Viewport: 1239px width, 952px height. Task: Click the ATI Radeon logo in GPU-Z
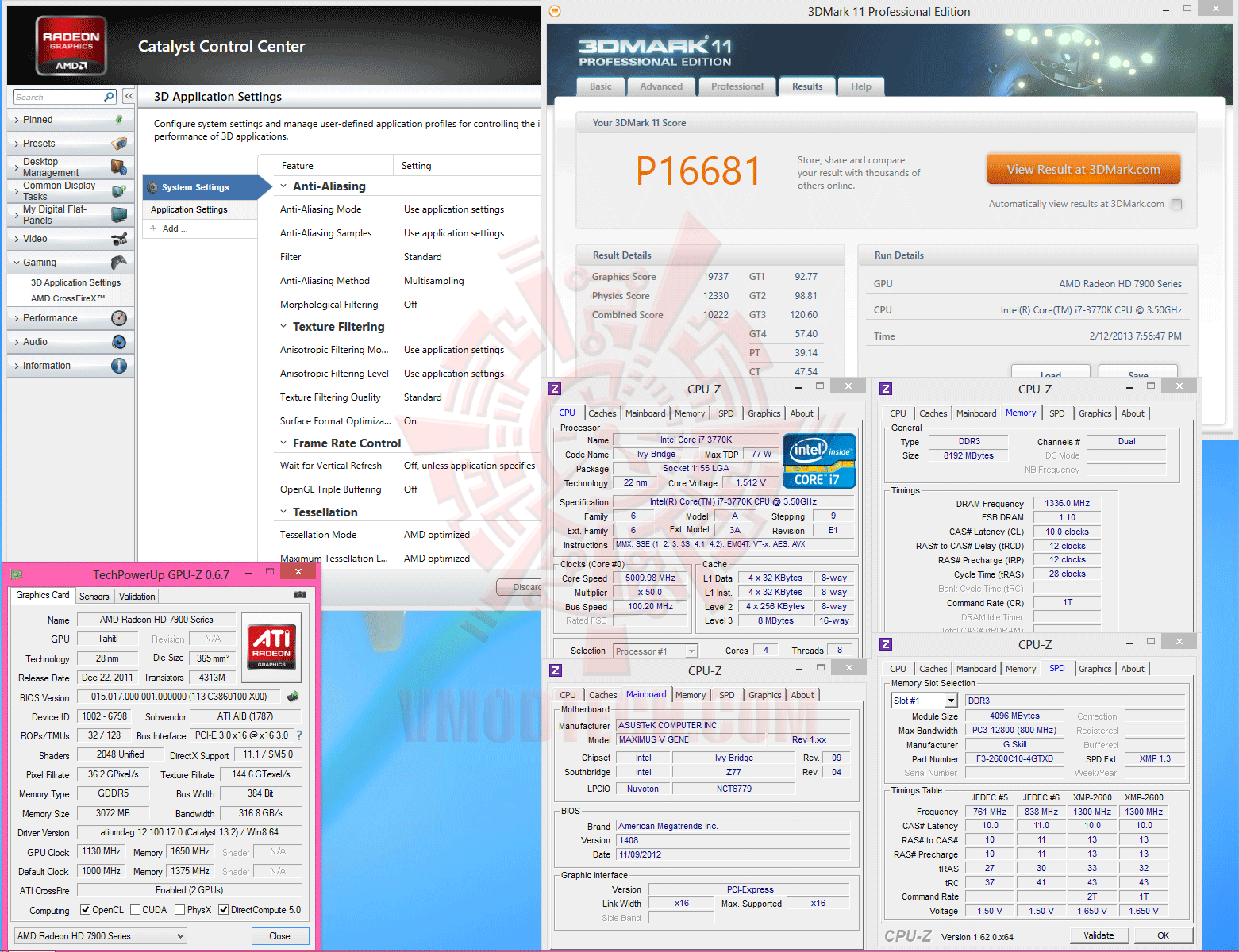[x=271, y=647]
